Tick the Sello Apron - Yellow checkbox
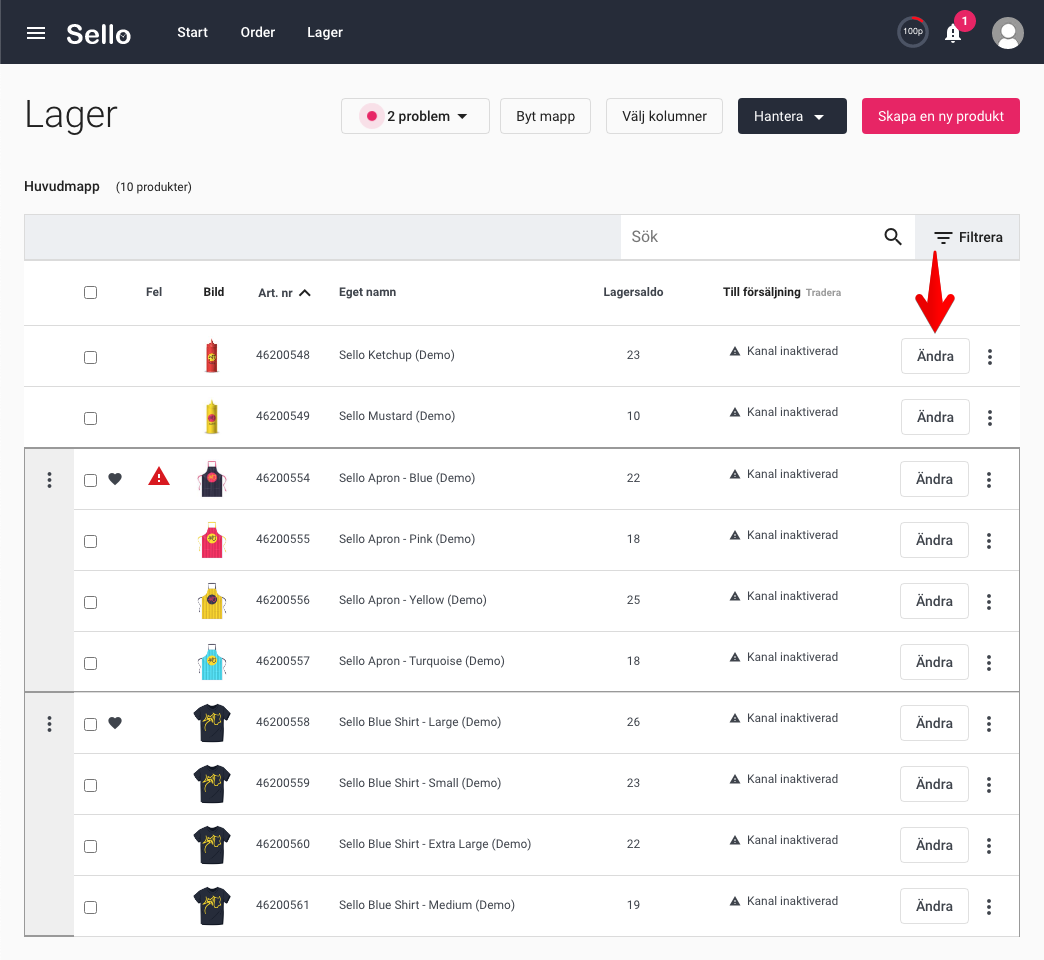 click(91, 602)
